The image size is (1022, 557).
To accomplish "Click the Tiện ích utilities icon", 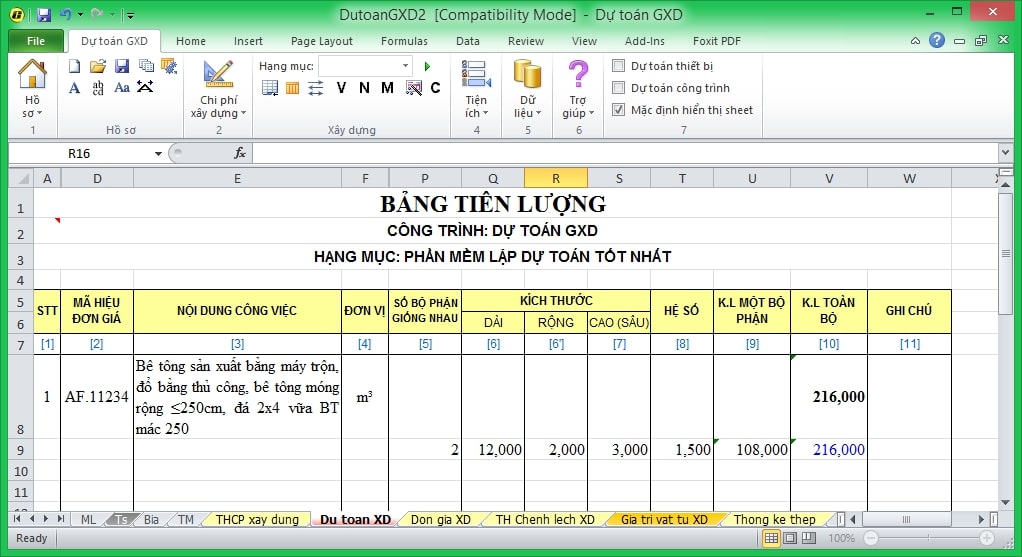I will pos(476,88).
